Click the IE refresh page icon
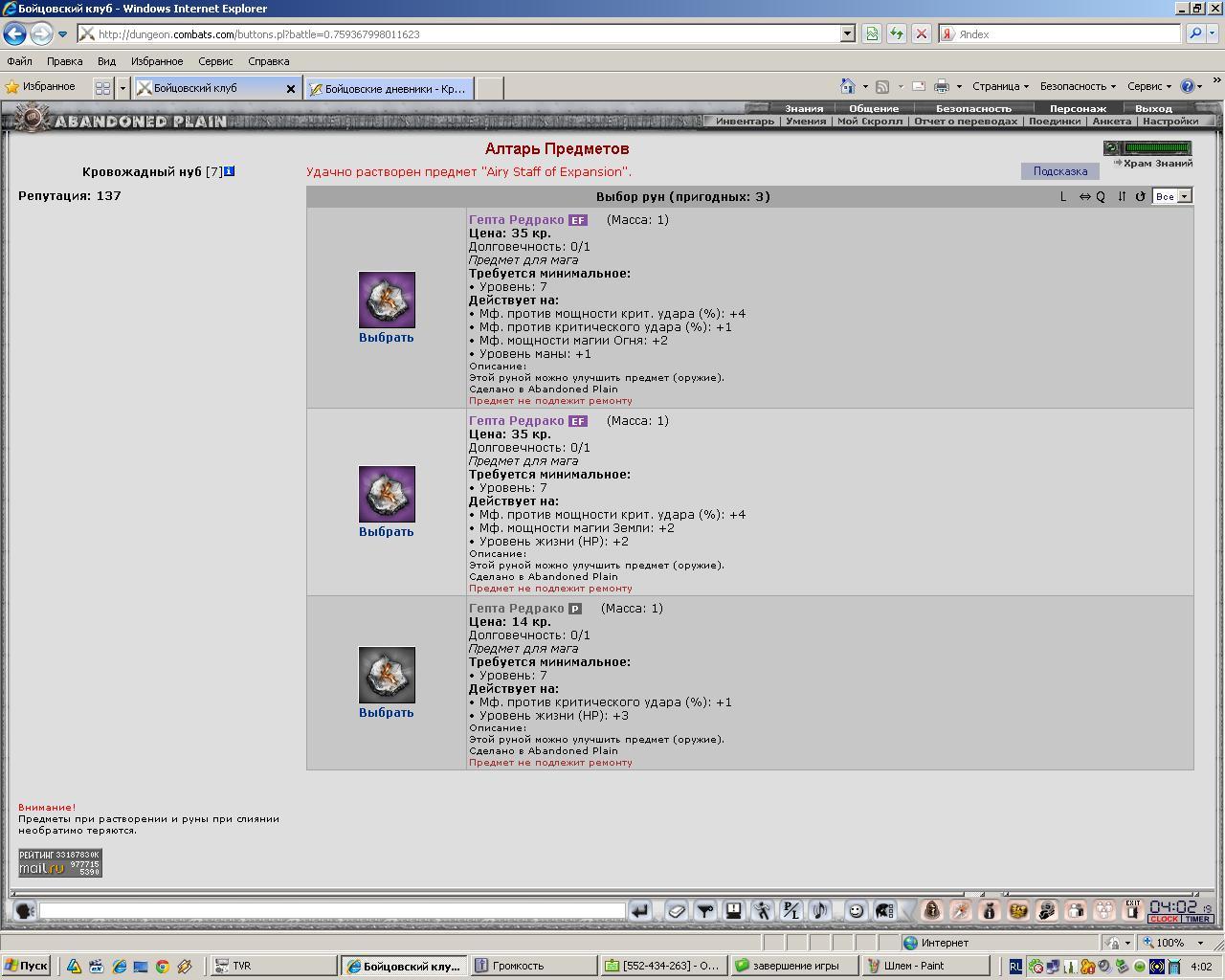Viewport: 1225px width, 980px height. click(897, 33)
